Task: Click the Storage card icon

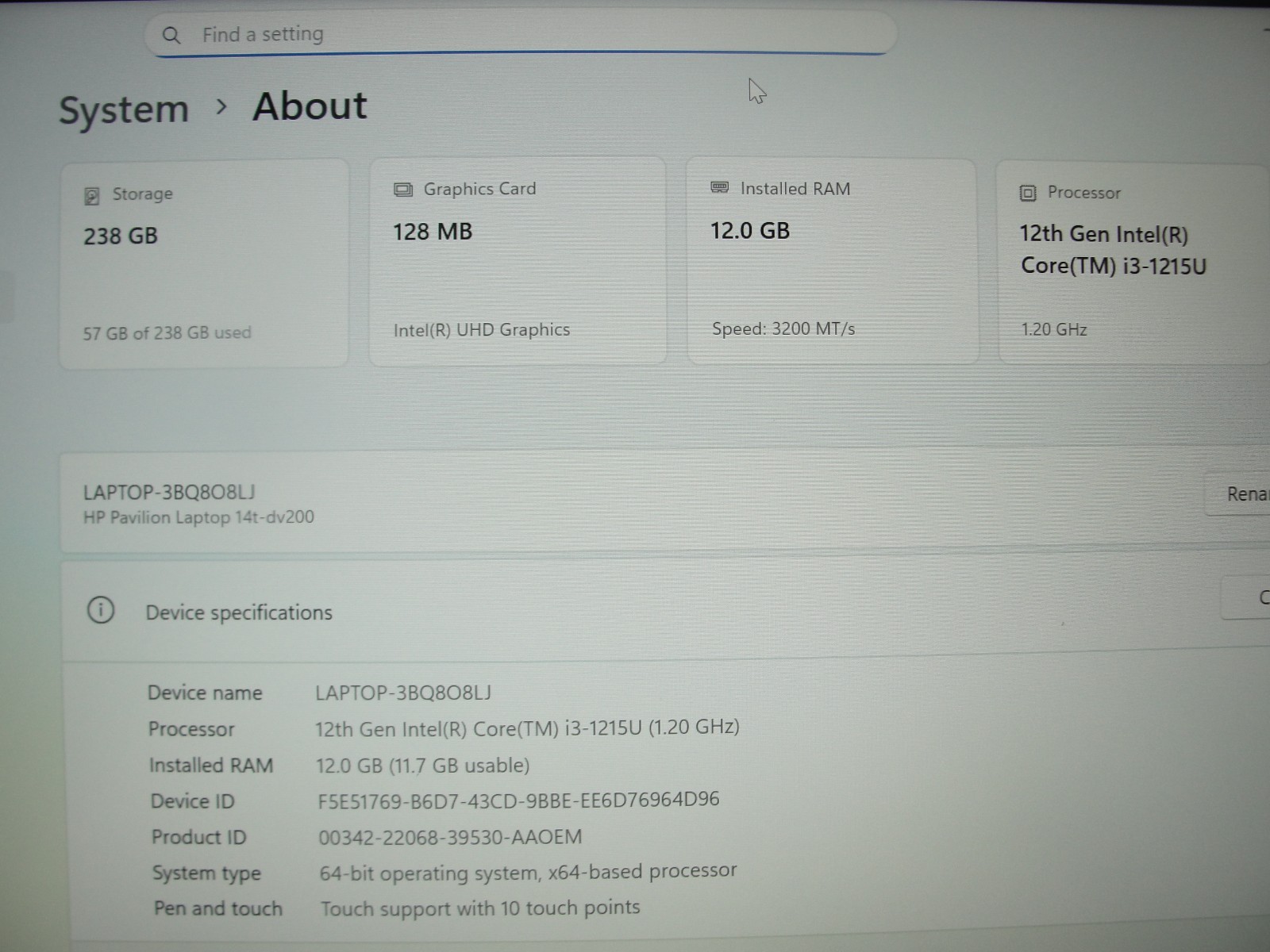Action: tap(92, 195)
